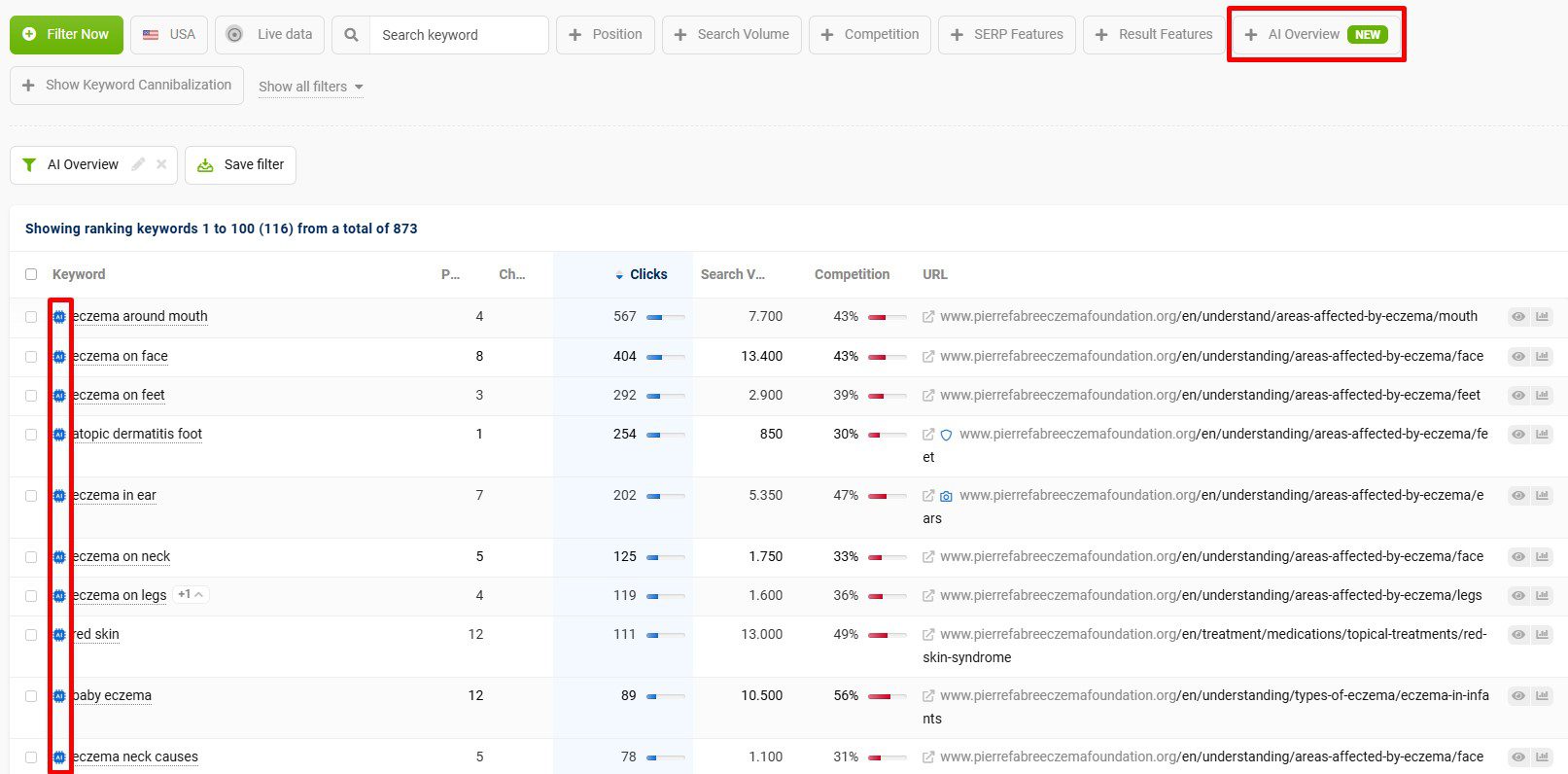This screenshot has height=774, width=1568.
Task: Edit the AI Overview filter with pencil icon
Action: (138, 164)
